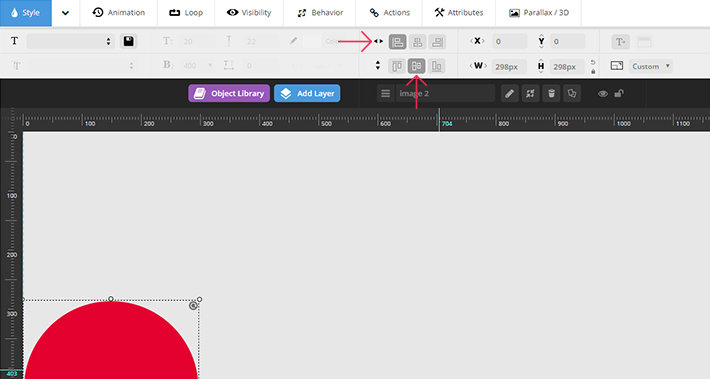Click the W width input field

(x=509, y=67)
